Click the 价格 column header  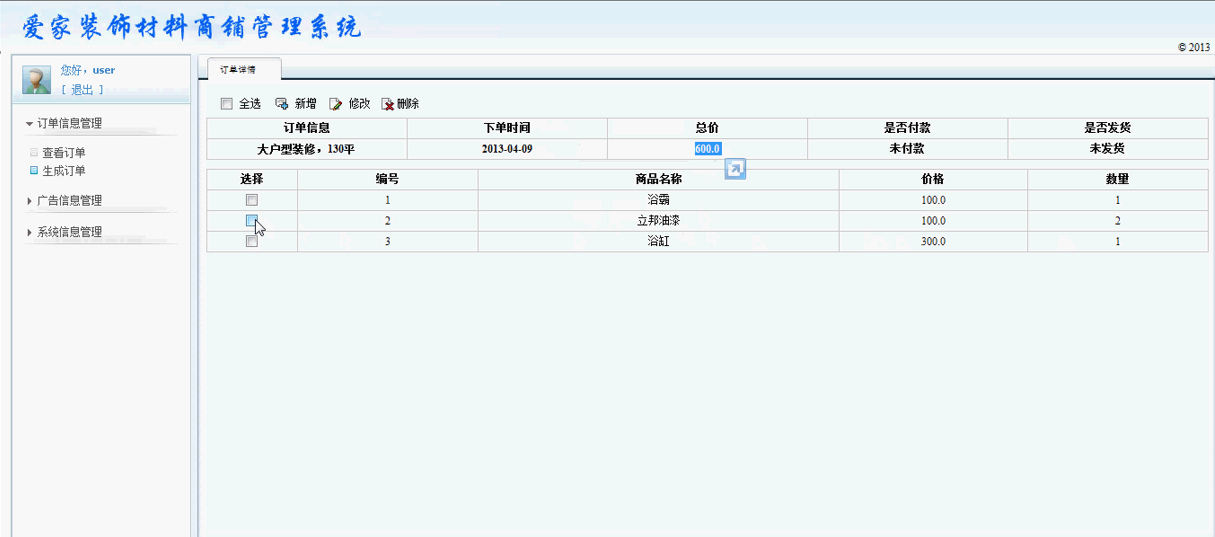point(933,179)
